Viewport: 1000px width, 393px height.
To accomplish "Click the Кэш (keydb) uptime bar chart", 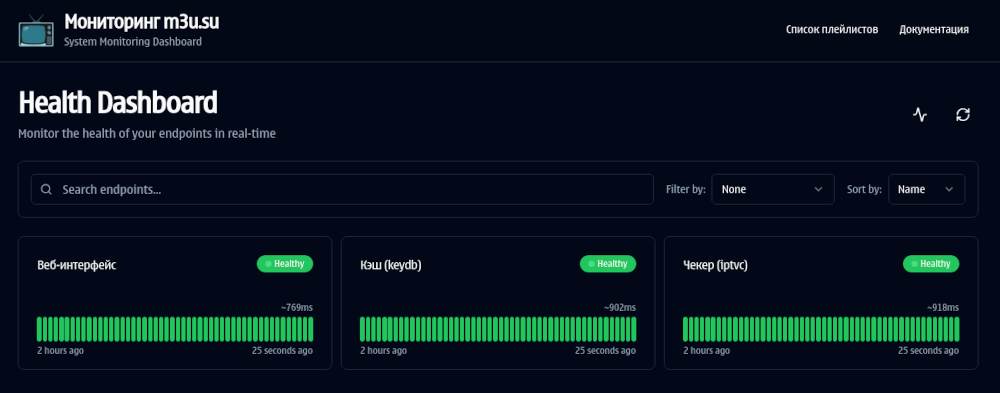I will pyautogui.click(x=498, y=329).
